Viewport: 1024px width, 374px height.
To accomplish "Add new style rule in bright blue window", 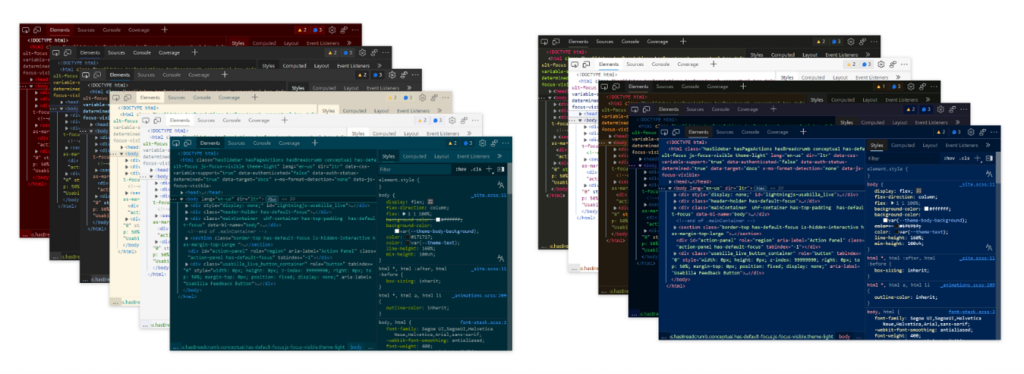I will tap(978, 159).
